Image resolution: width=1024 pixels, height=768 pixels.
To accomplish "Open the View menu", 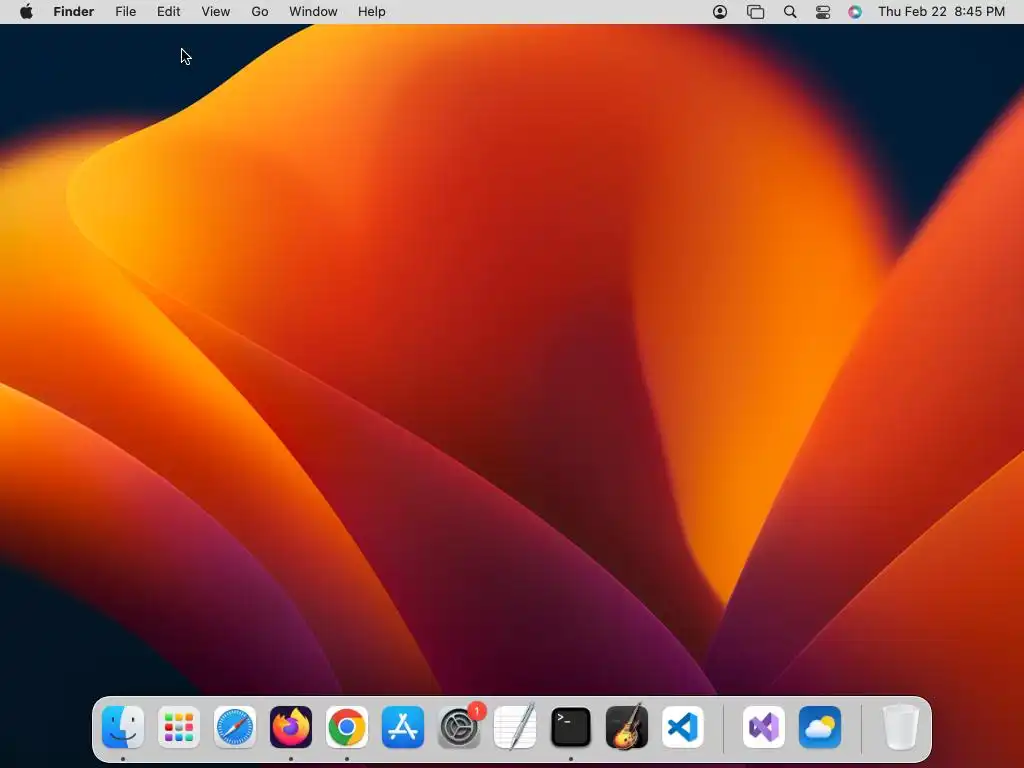I will [216, 12].
